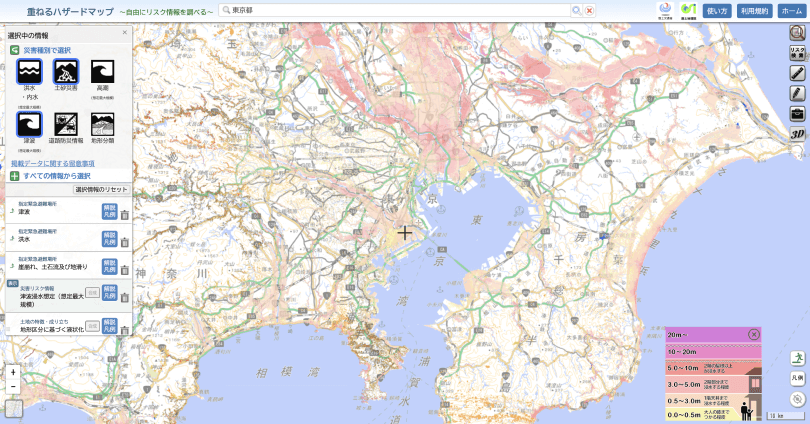Zoom out the map with the minus button

click(x=13, y=386)
